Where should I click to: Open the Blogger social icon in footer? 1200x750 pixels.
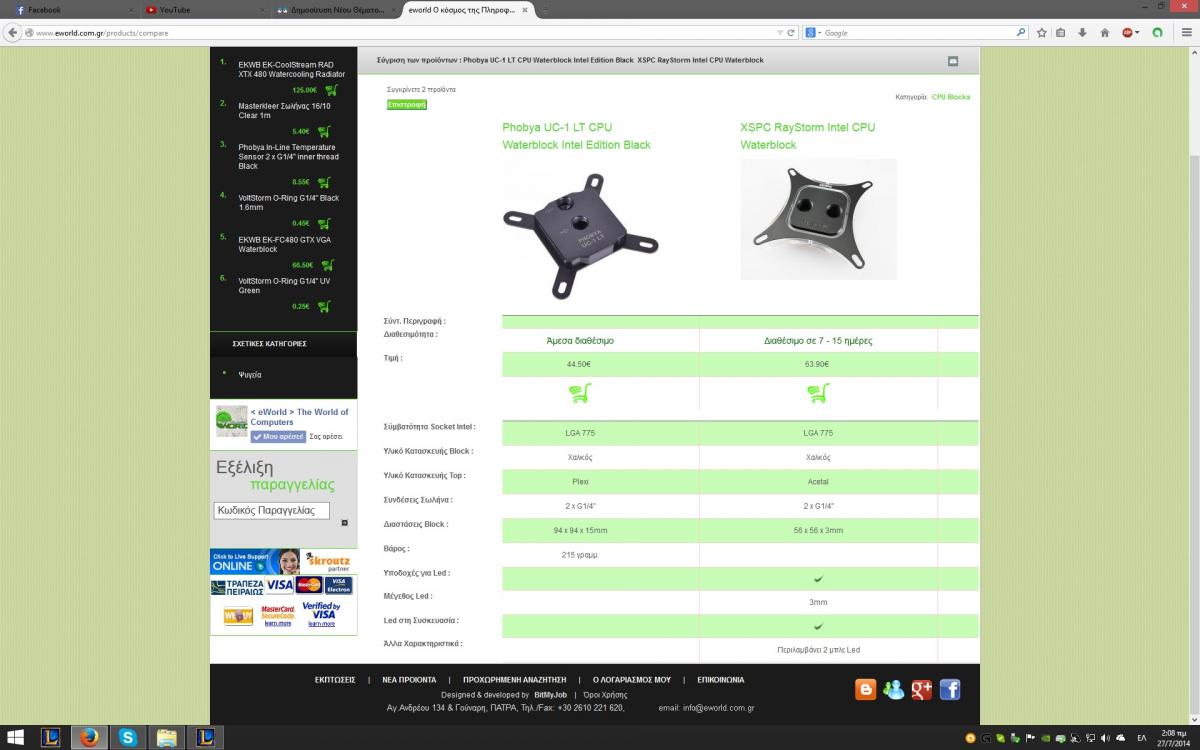pyautogui.click(x=866, y=689)
